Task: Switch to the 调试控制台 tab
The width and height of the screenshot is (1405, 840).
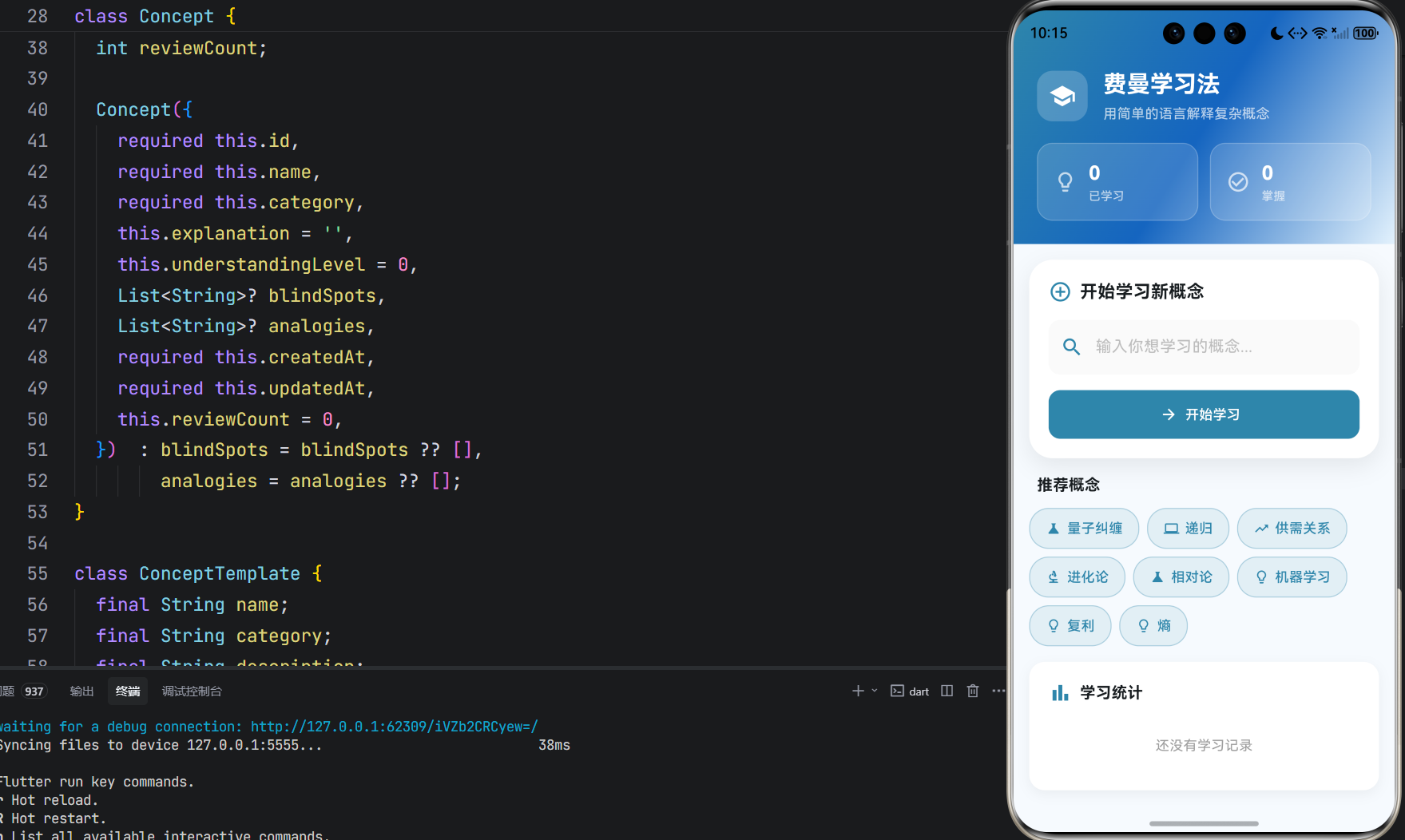Action: [192, 691]
